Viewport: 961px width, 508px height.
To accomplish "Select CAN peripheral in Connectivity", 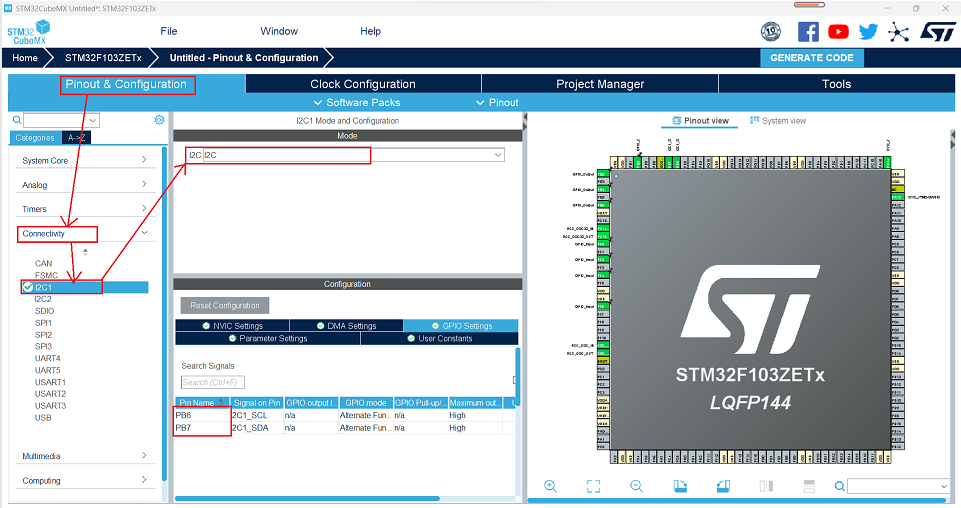I will pyautogui.click(x=44, y=263).
